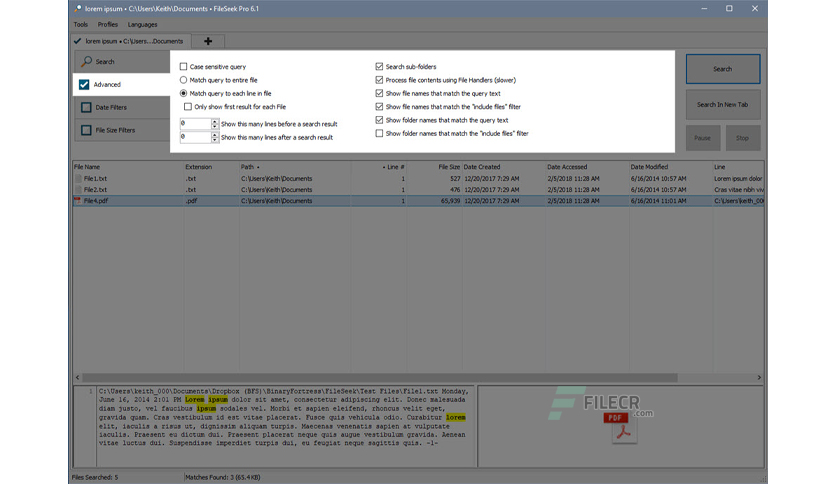Check Only show first result for each File
This screenshot has height=484, width=836.
click(x=188, y=107)
